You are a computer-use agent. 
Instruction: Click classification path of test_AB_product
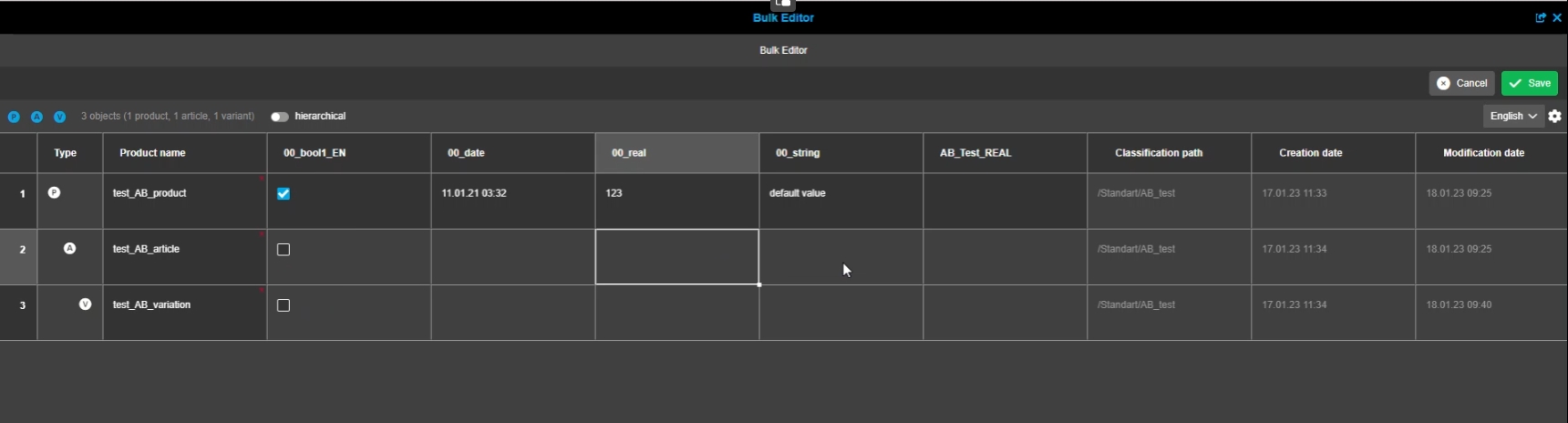[x=1170, y=201]
